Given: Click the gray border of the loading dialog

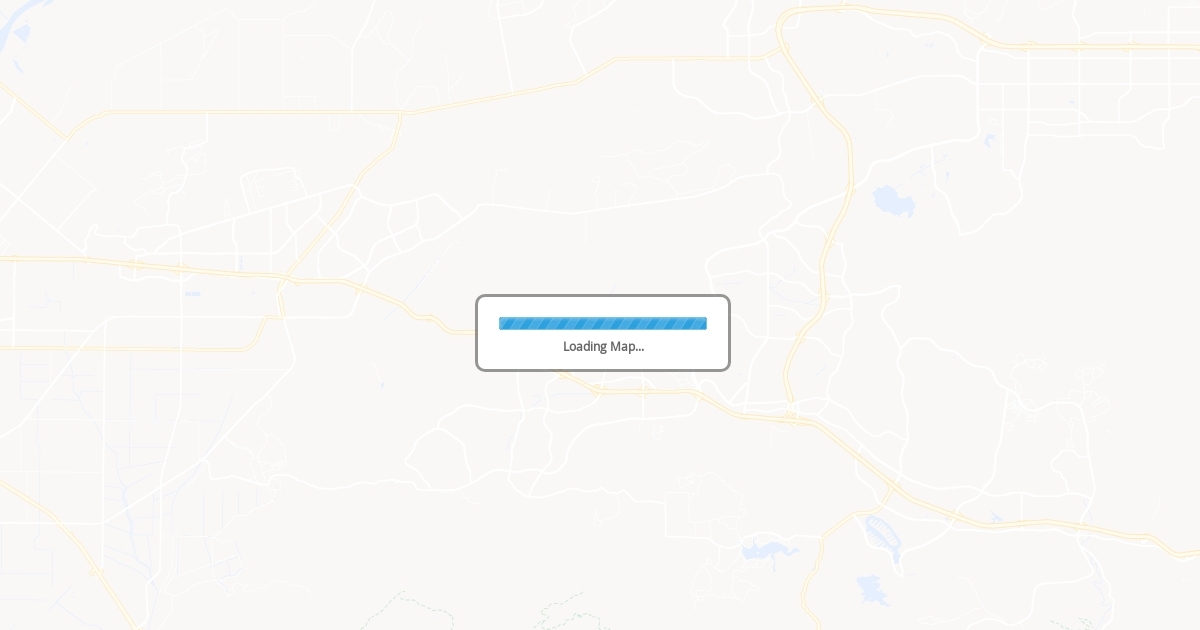Looking at the screenshot, I should pyautogui.click(x=603, y=296).
